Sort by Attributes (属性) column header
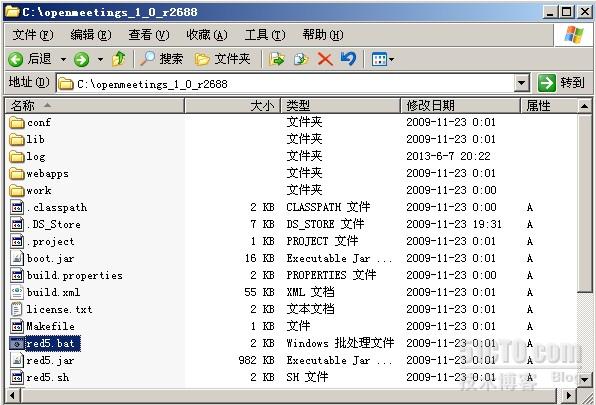This screenshot has height=405, width=596. [548, 106]
